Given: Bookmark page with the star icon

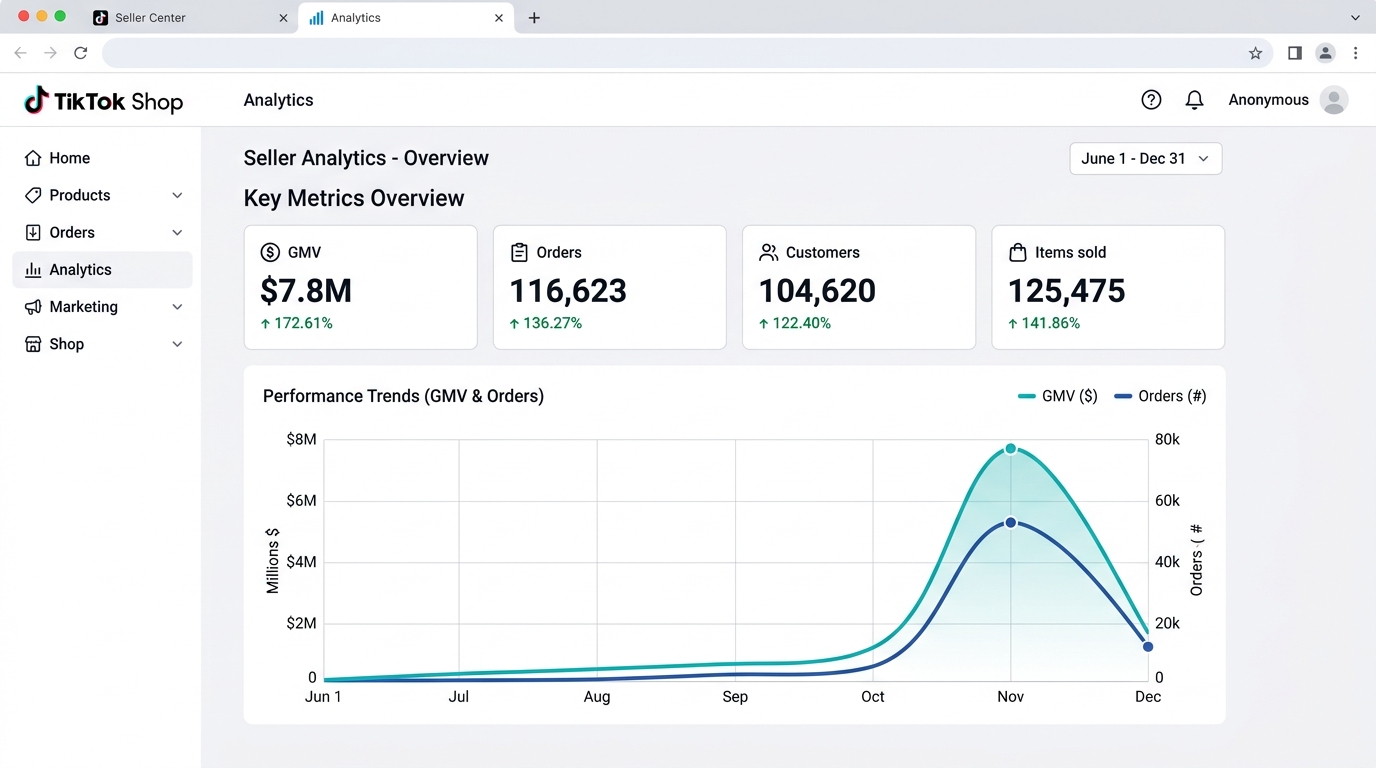Looking at the screenshot, I should coord(1255,53).
